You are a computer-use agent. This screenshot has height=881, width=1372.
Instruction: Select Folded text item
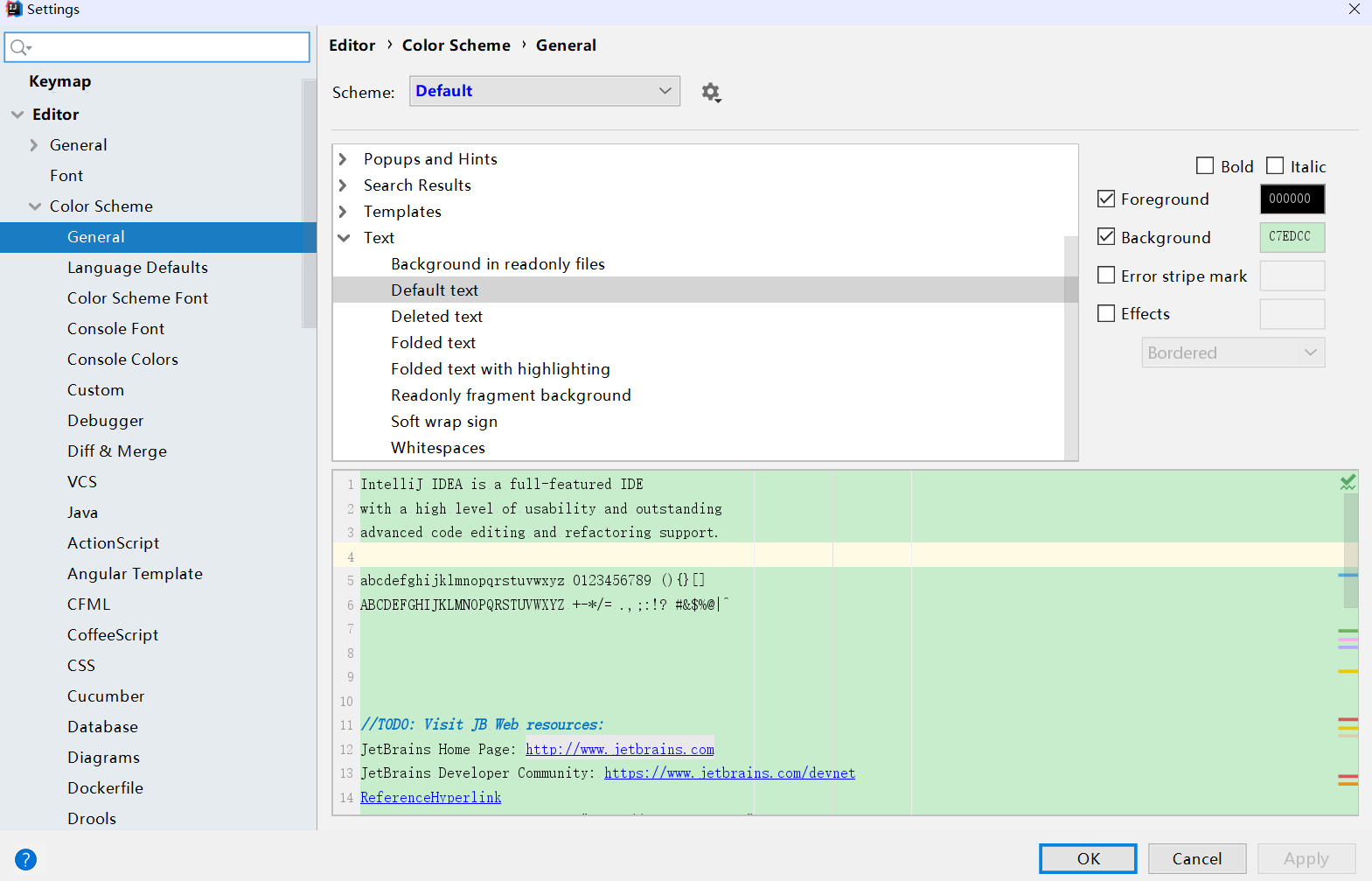[x=433, y=343]
